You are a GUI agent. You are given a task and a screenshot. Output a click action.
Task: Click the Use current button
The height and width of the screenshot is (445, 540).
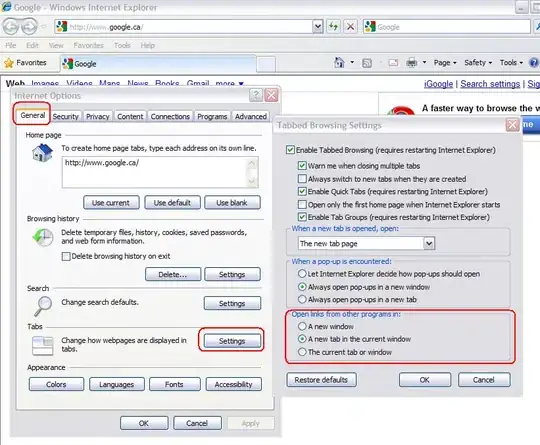[111, 203]
